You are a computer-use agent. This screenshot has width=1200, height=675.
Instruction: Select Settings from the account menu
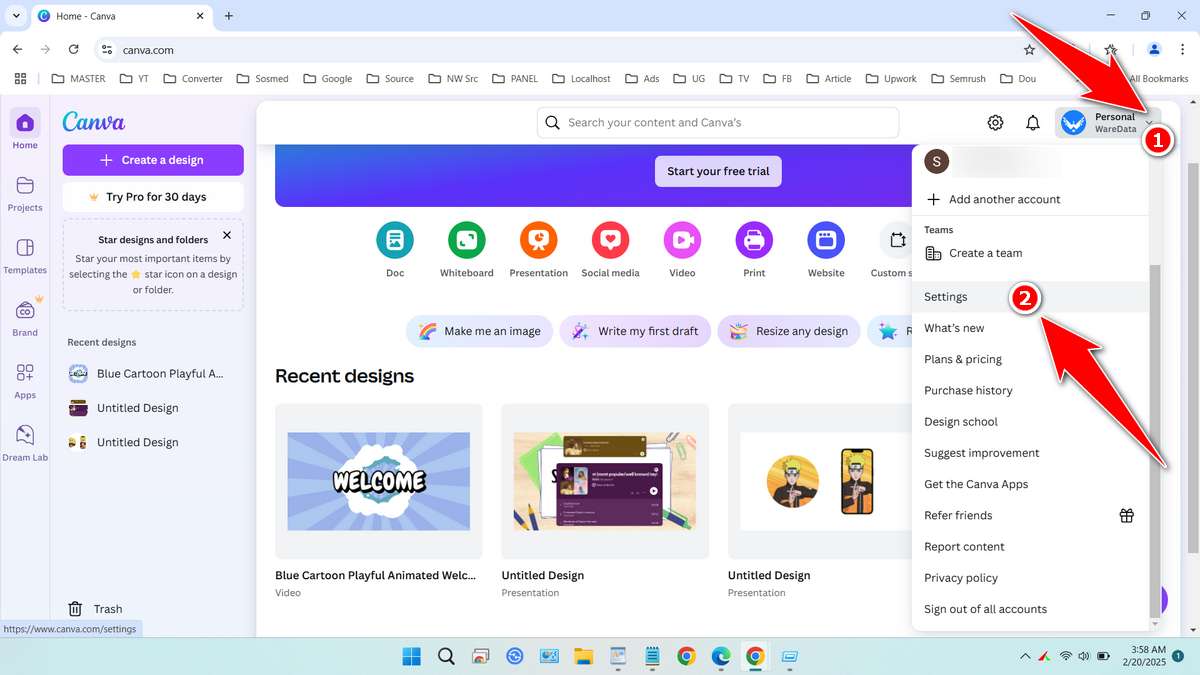[945, 296]
